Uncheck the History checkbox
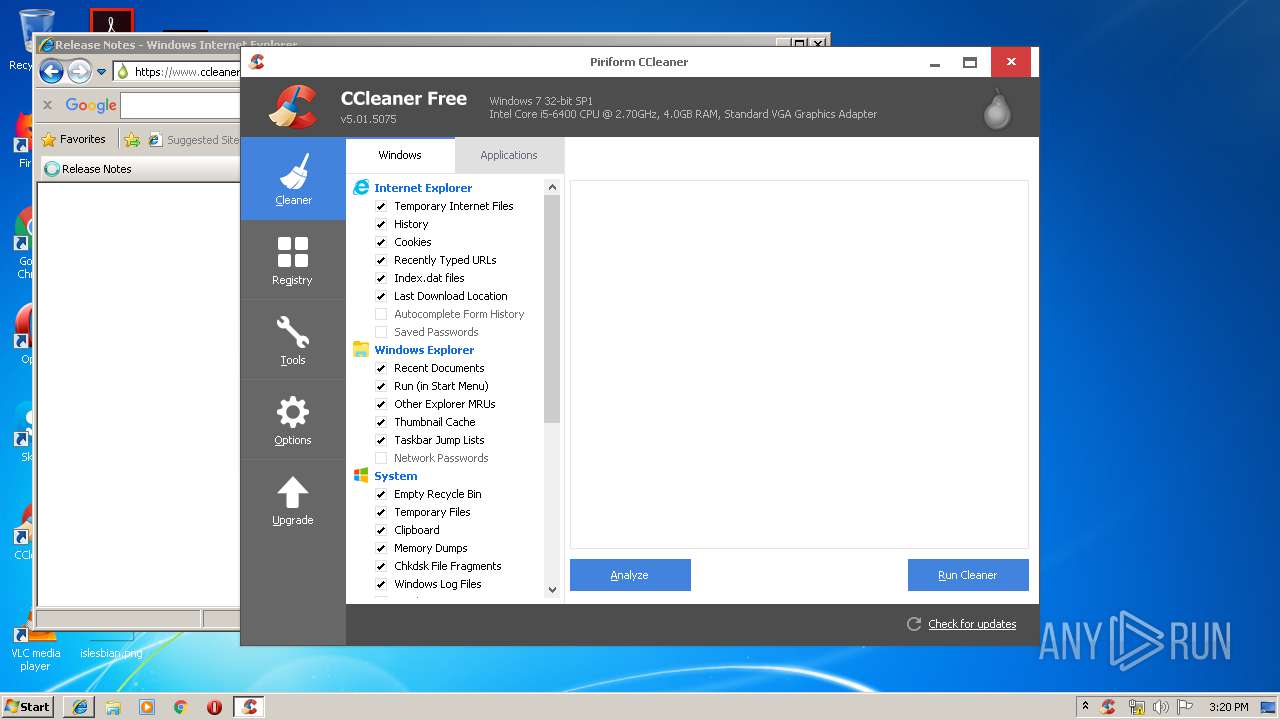The image size is (1280, 720). (381, 224)
